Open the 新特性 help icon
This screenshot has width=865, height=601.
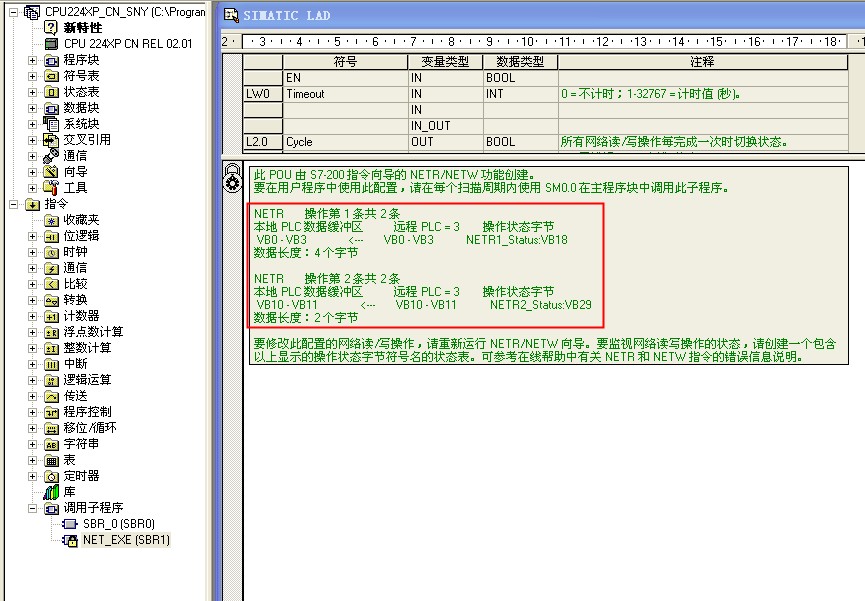[x=51, y=28]
